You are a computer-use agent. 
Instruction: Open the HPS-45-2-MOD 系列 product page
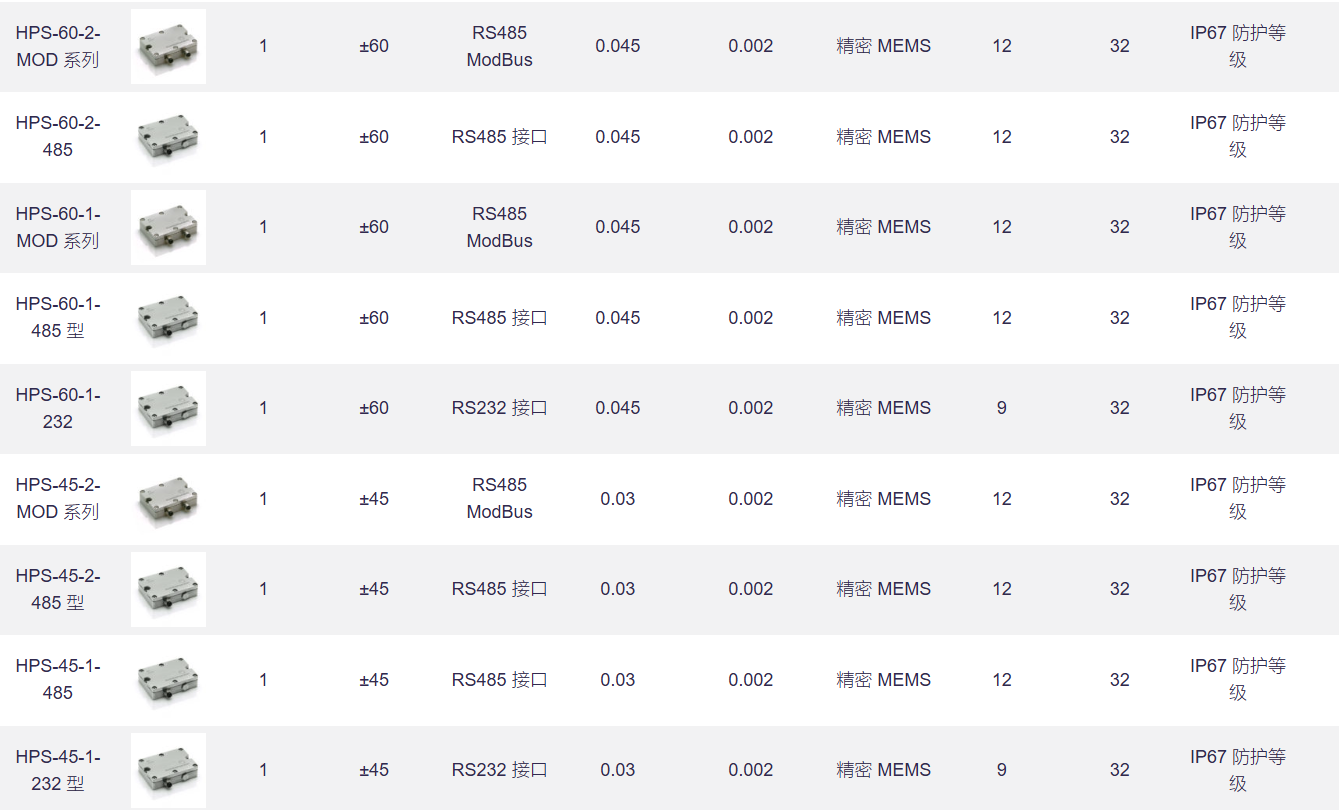click(x=58, y=499)
